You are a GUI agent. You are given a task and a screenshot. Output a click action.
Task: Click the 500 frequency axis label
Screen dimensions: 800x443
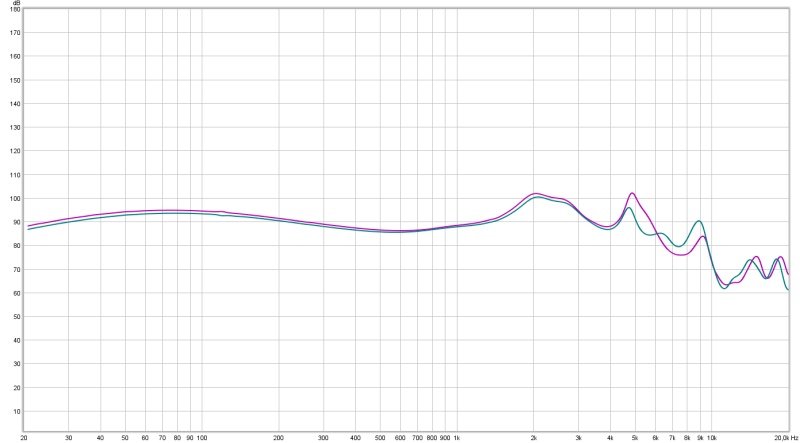tap(380, 437)
